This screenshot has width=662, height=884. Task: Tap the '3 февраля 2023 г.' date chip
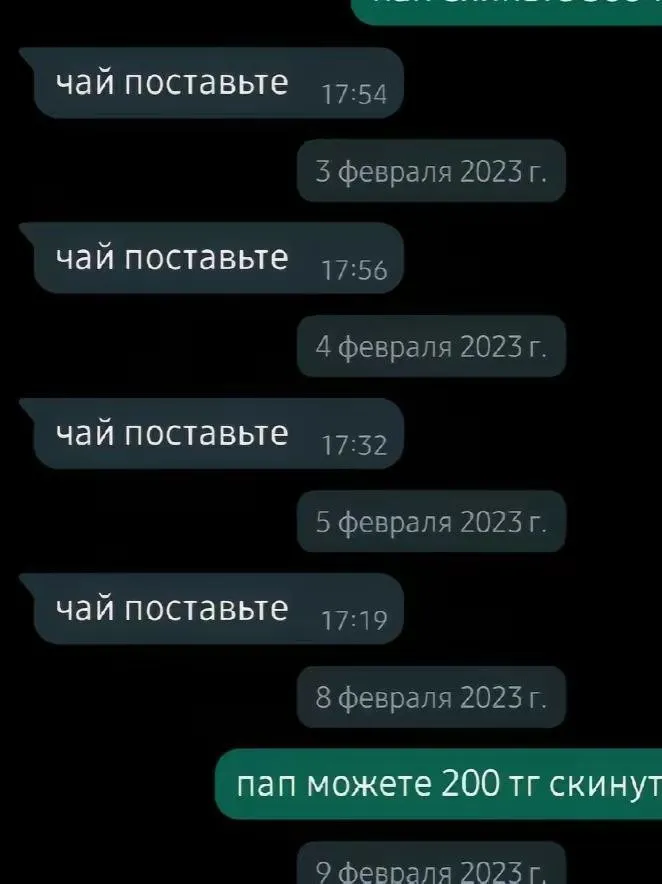(x=431, y=171)
